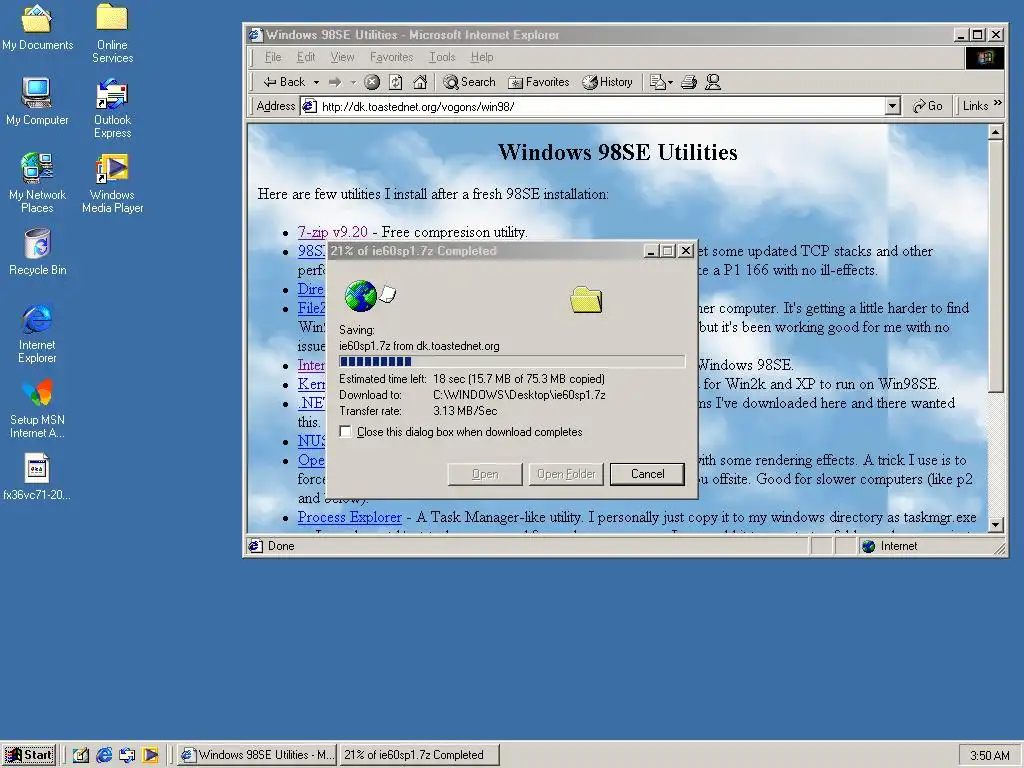Click the download progress bar
Image resolution: width=1024 pixels, height=768 pixels.
point(512,361)
